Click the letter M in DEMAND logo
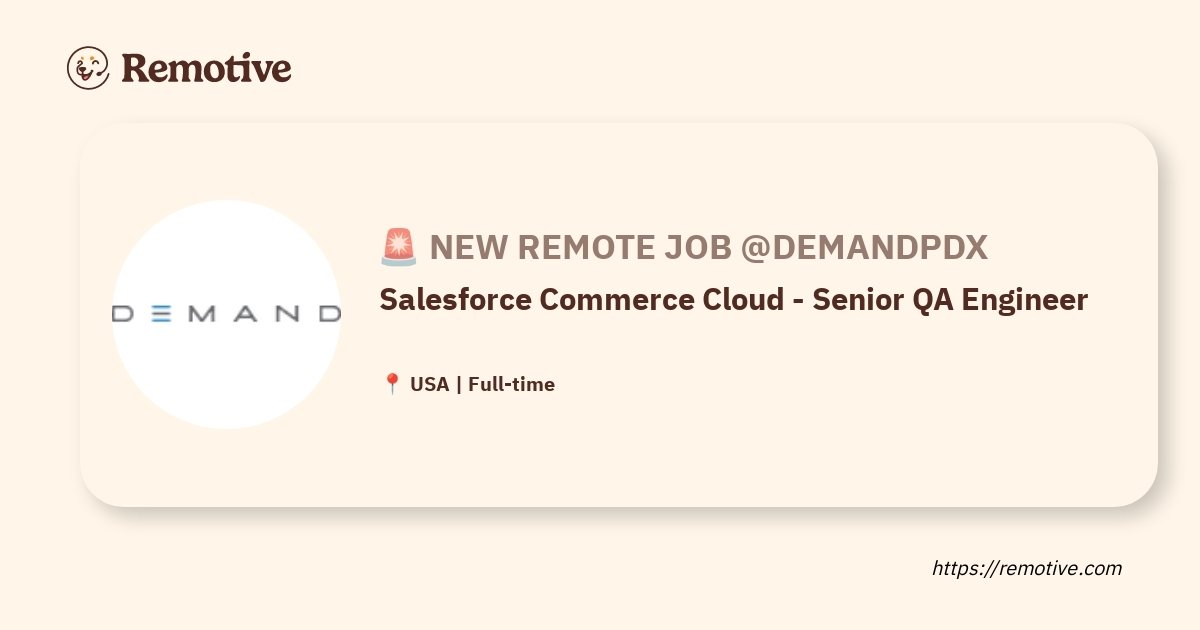The width and height of the screenshot is (1200, 630). pyautogui.click(x=202, y=314)
